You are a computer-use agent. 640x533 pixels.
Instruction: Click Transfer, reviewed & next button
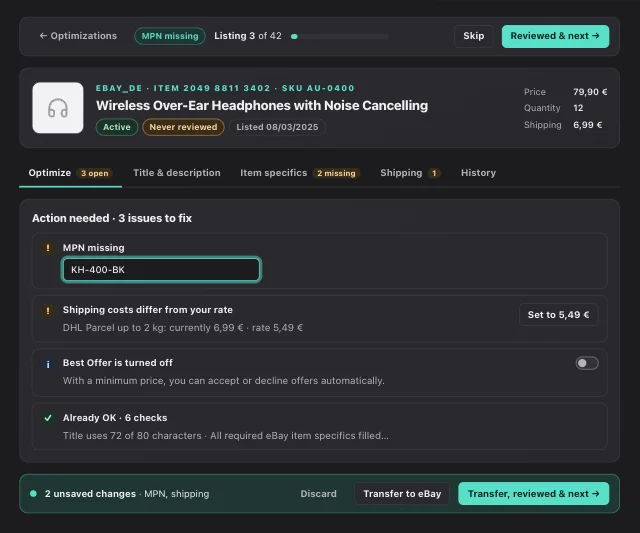tap(533, 494)
